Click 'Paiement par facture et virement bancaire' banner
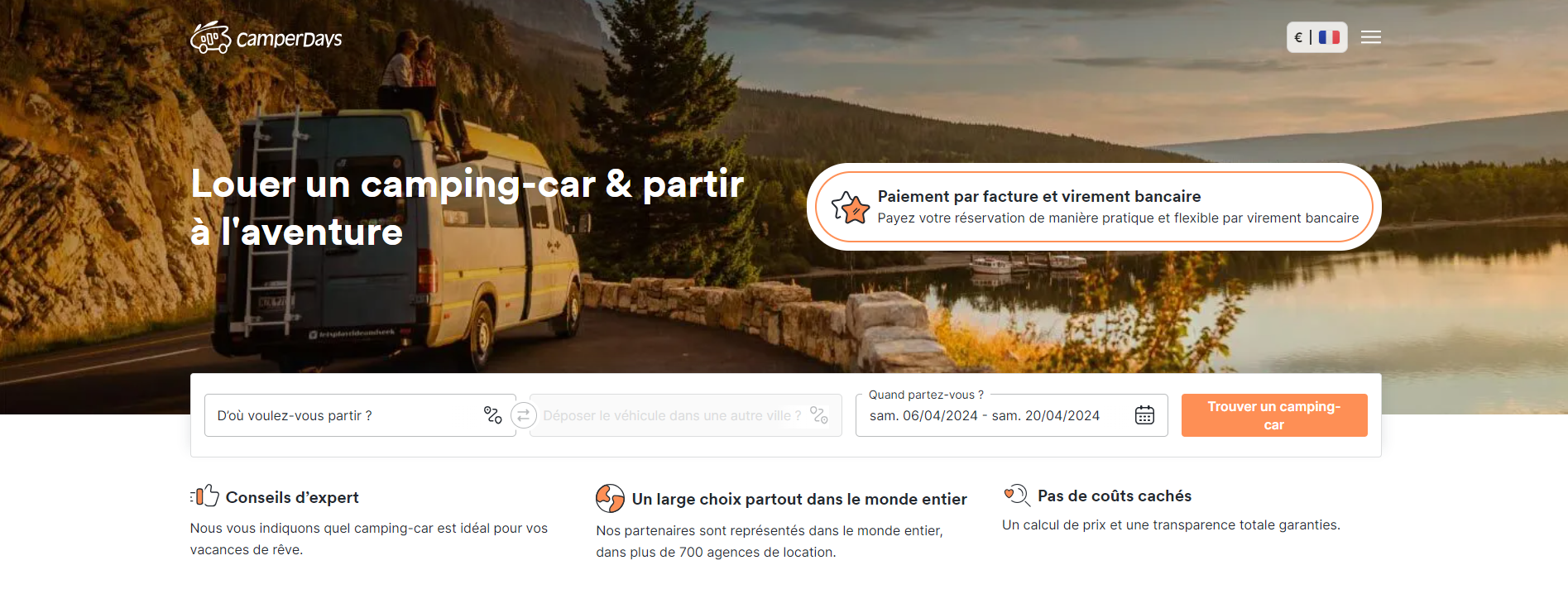The image size is (1568, 589). 1094,207
